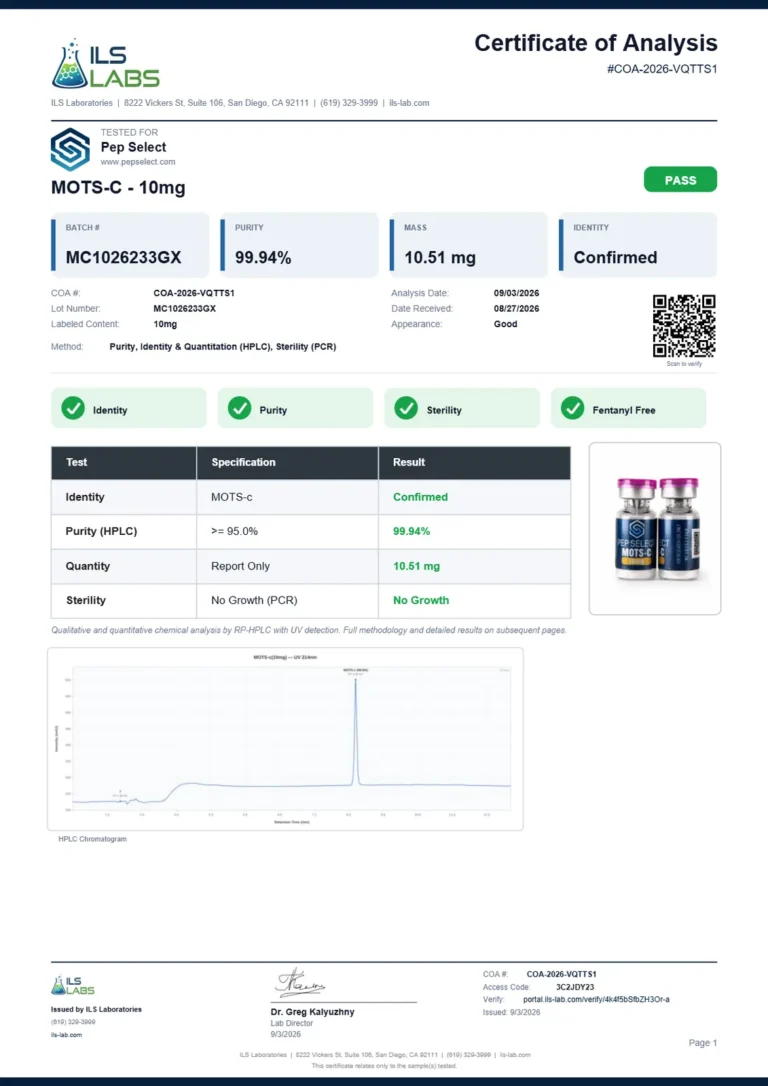The image size is (768, 1086).
Task: Click the 'HPLC Chromatogram' caption
Action: 93,839
